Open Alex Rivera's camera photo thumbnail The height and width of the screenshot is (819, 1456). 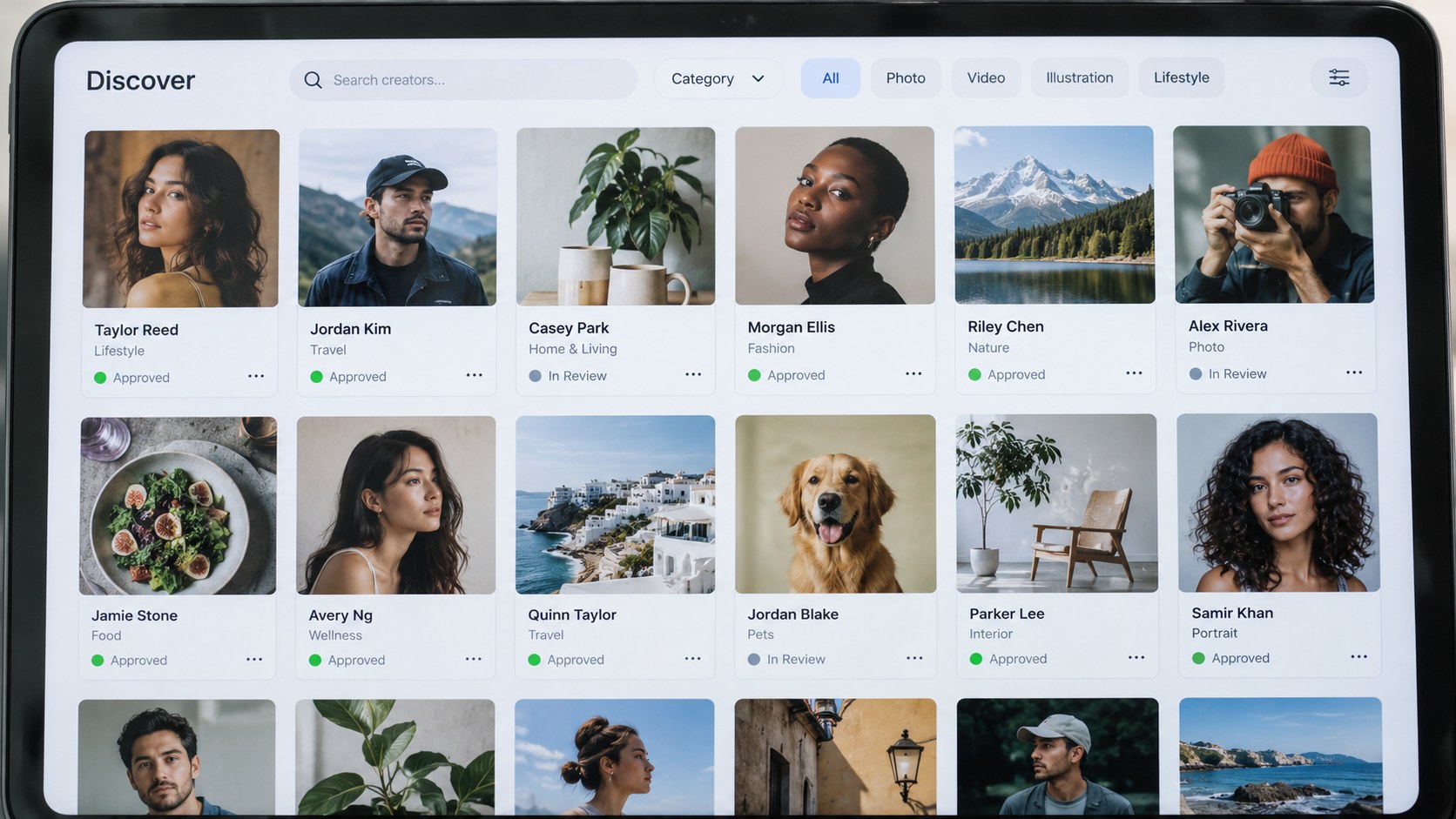coord(1273,214)
